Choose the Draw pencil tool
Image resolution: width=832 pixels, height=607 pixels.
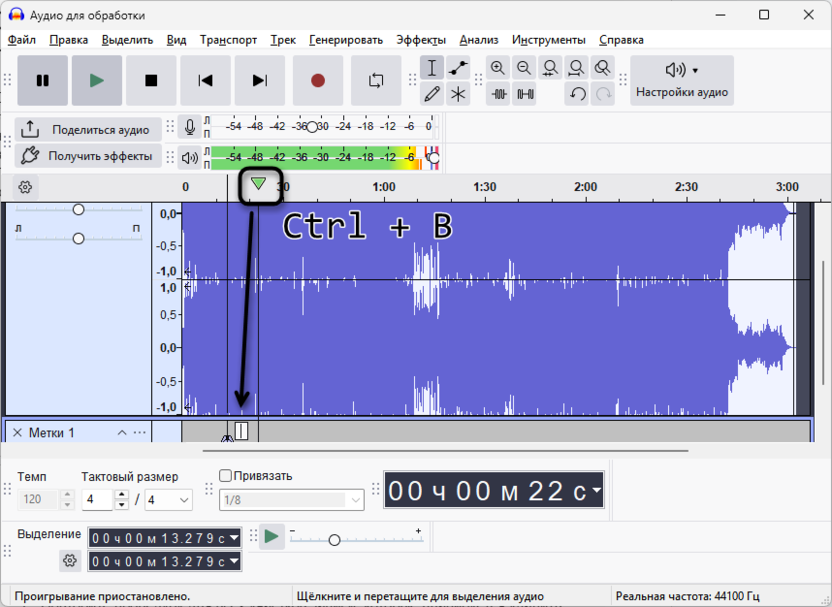coord(432,94)
